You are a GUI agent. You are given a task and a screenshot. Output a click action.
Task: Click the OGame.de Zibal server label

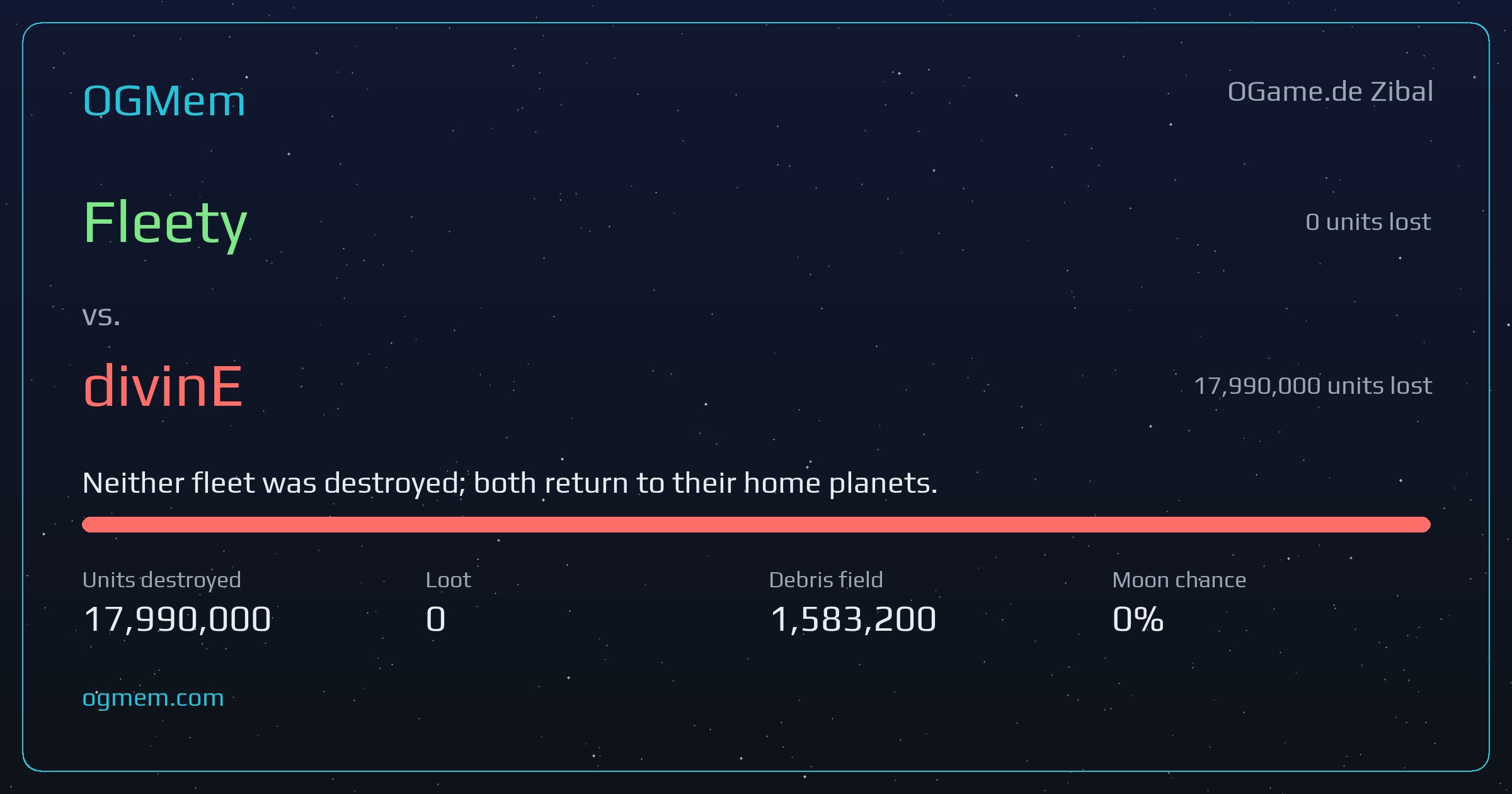point(1331,92)
